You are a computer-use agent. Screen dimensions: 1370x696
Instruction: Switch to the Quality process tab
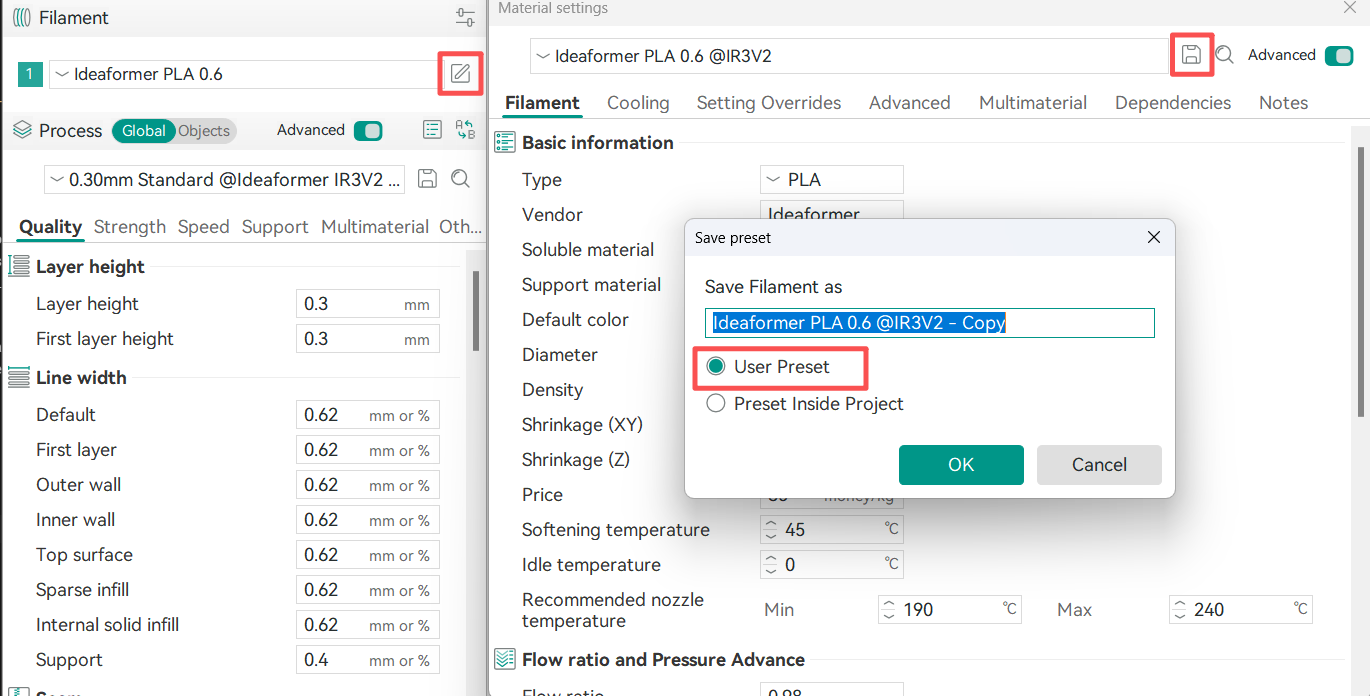point(50,227)
